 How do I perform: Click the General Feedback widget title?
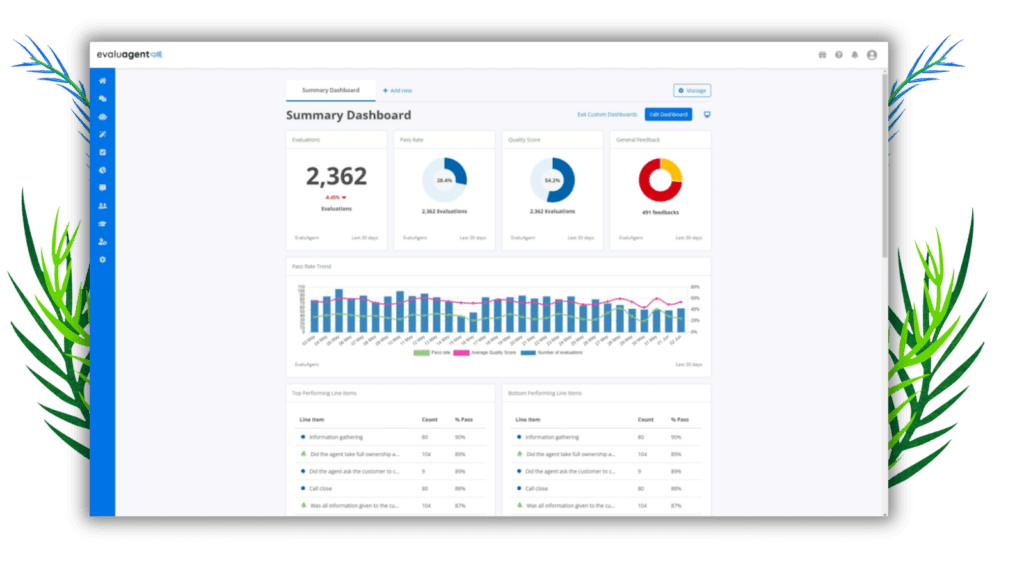pyautogui.click(x=638, y=140)
